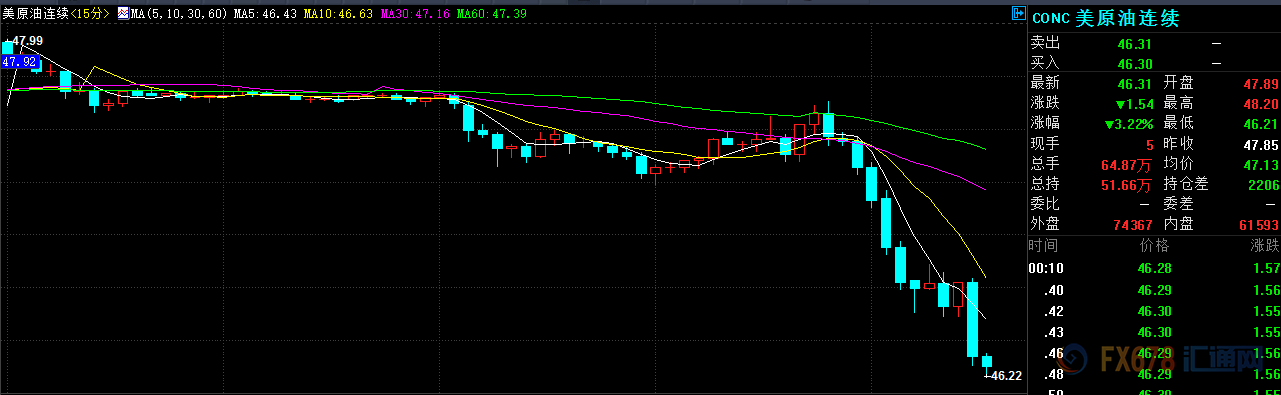Open the MA(5,10,30,60) parameter settings

[178, 15]
